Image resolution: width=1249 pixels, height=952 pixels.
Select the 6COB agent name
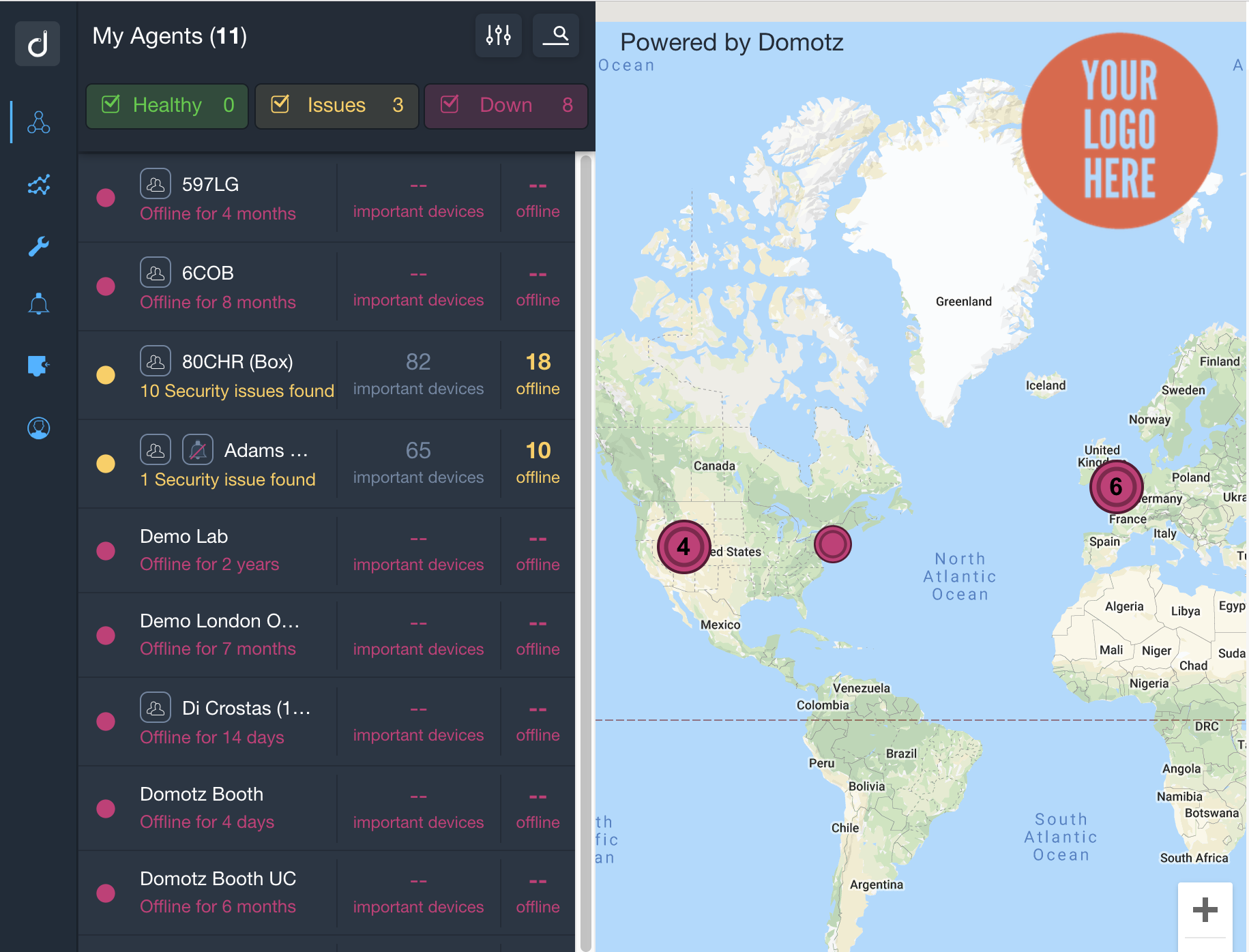207,273
